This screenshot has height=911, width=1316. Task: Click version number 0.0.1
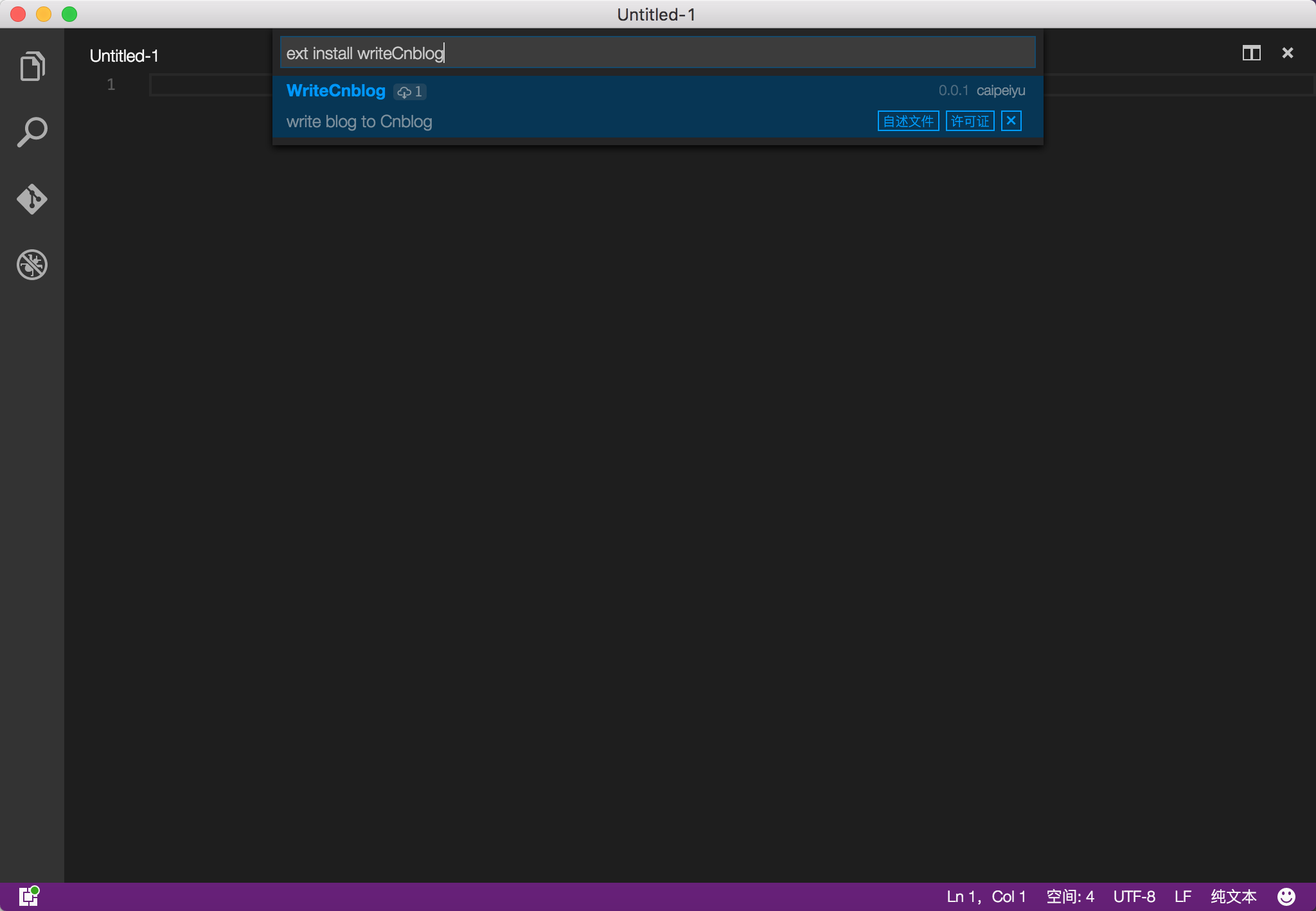tap(953, 91)
